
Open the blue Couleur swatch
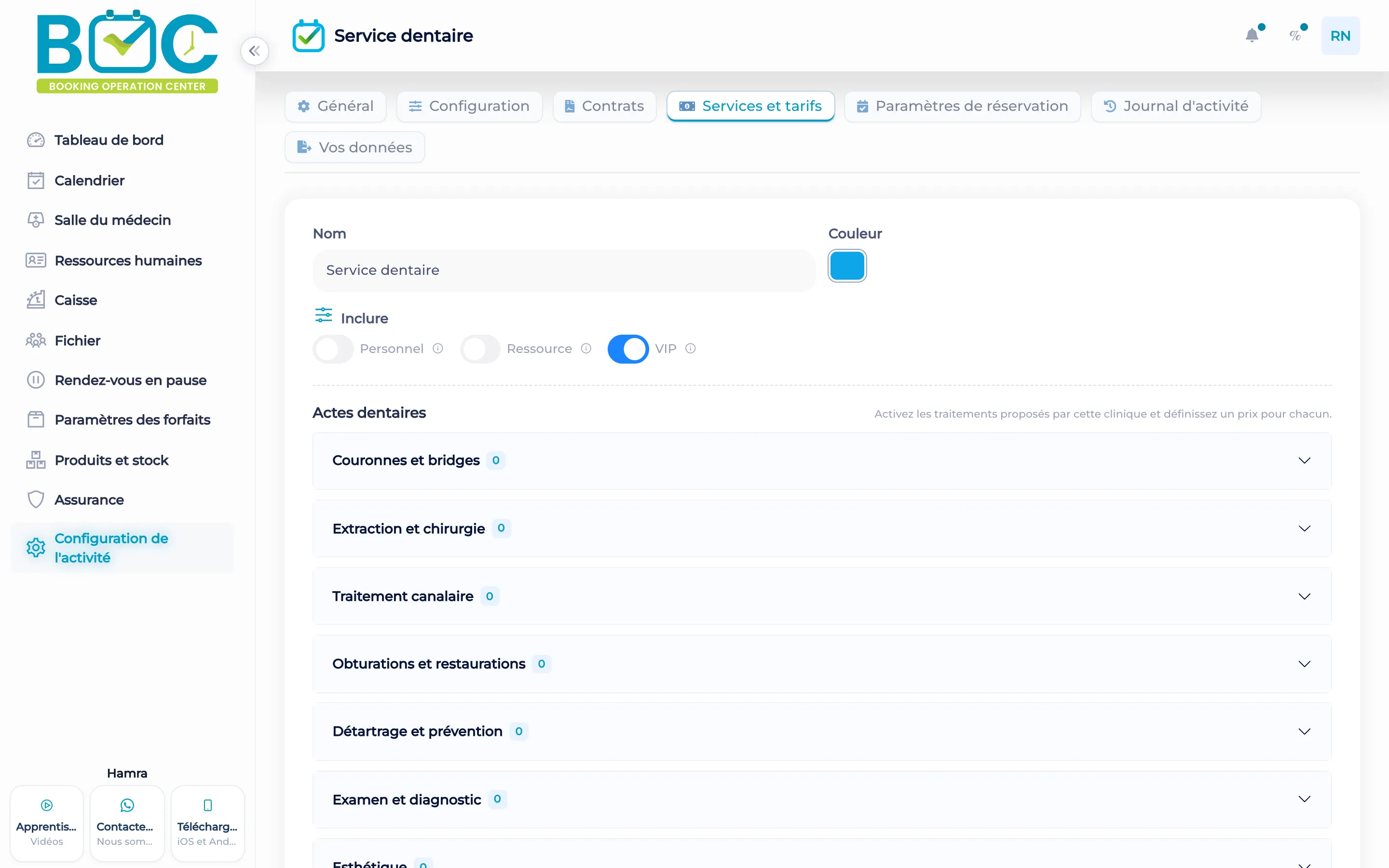click(847, 266)
